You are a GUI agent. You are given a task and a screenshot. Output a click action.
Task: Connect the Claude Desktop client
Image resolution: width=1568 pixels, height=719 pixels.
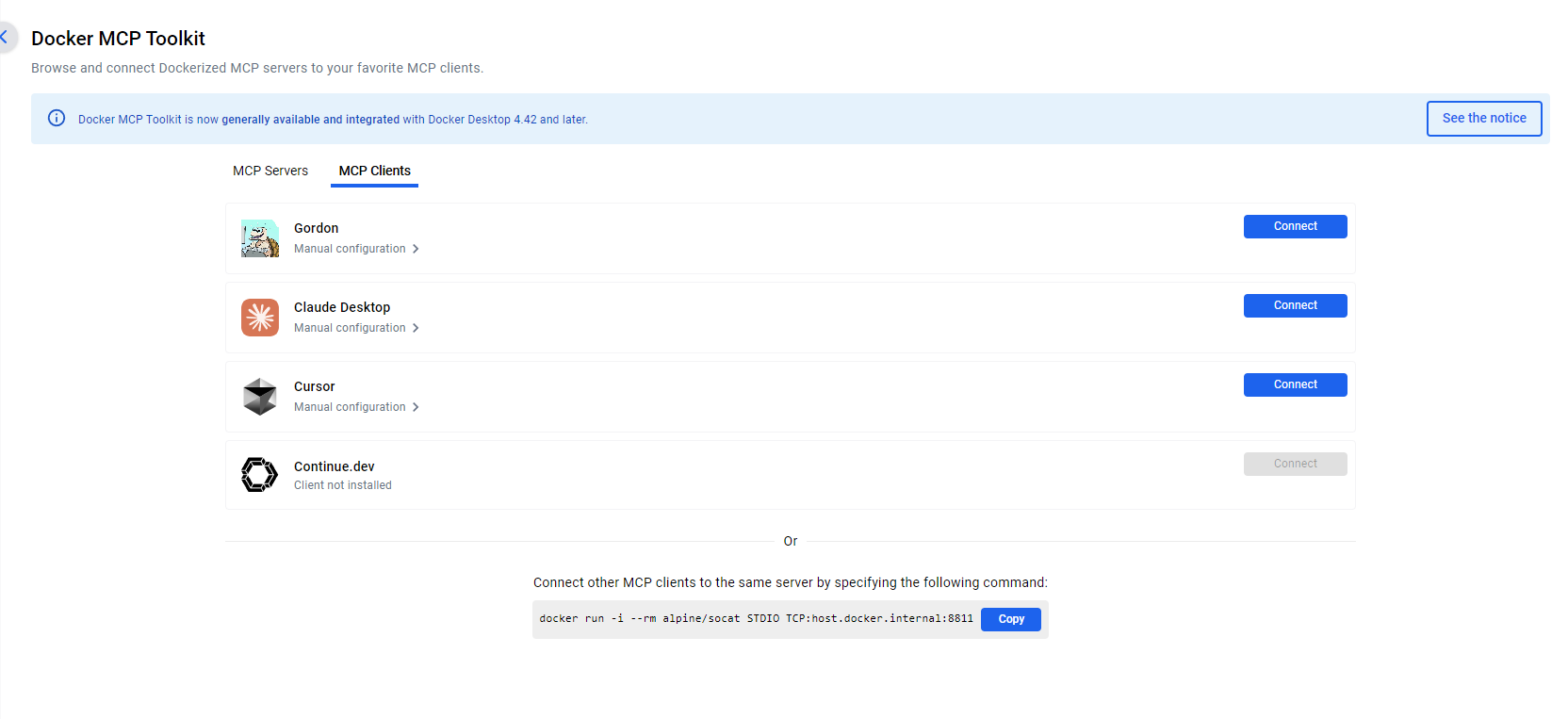[1295, 305]
